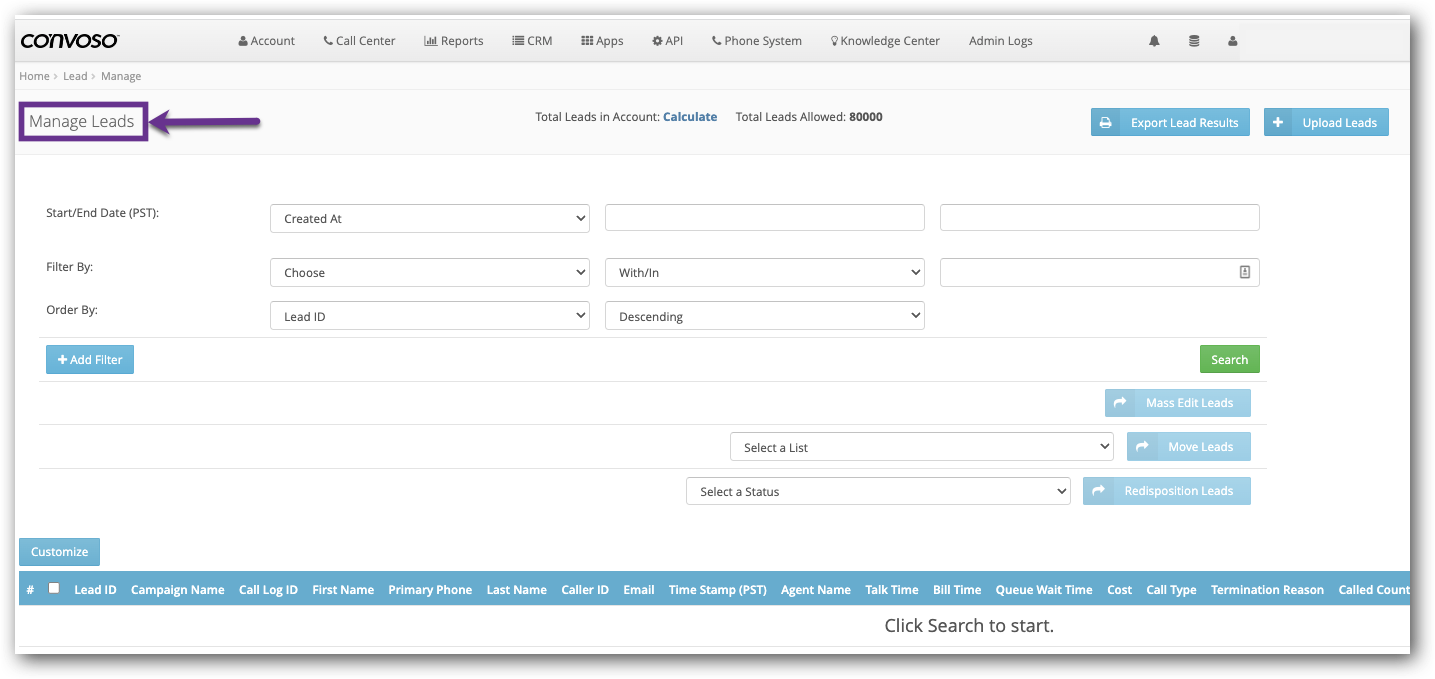Click the database stack icon
1435x679 pixels.
(1193, 41)
